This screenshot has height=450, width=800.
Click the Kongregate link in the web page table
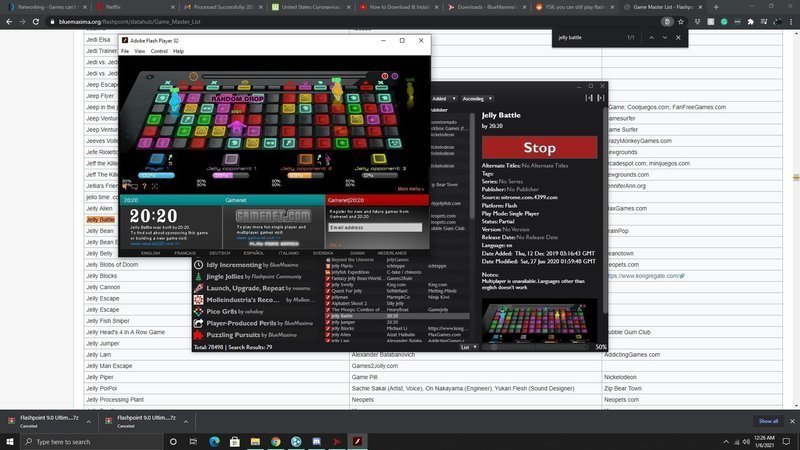click(645, 276)
